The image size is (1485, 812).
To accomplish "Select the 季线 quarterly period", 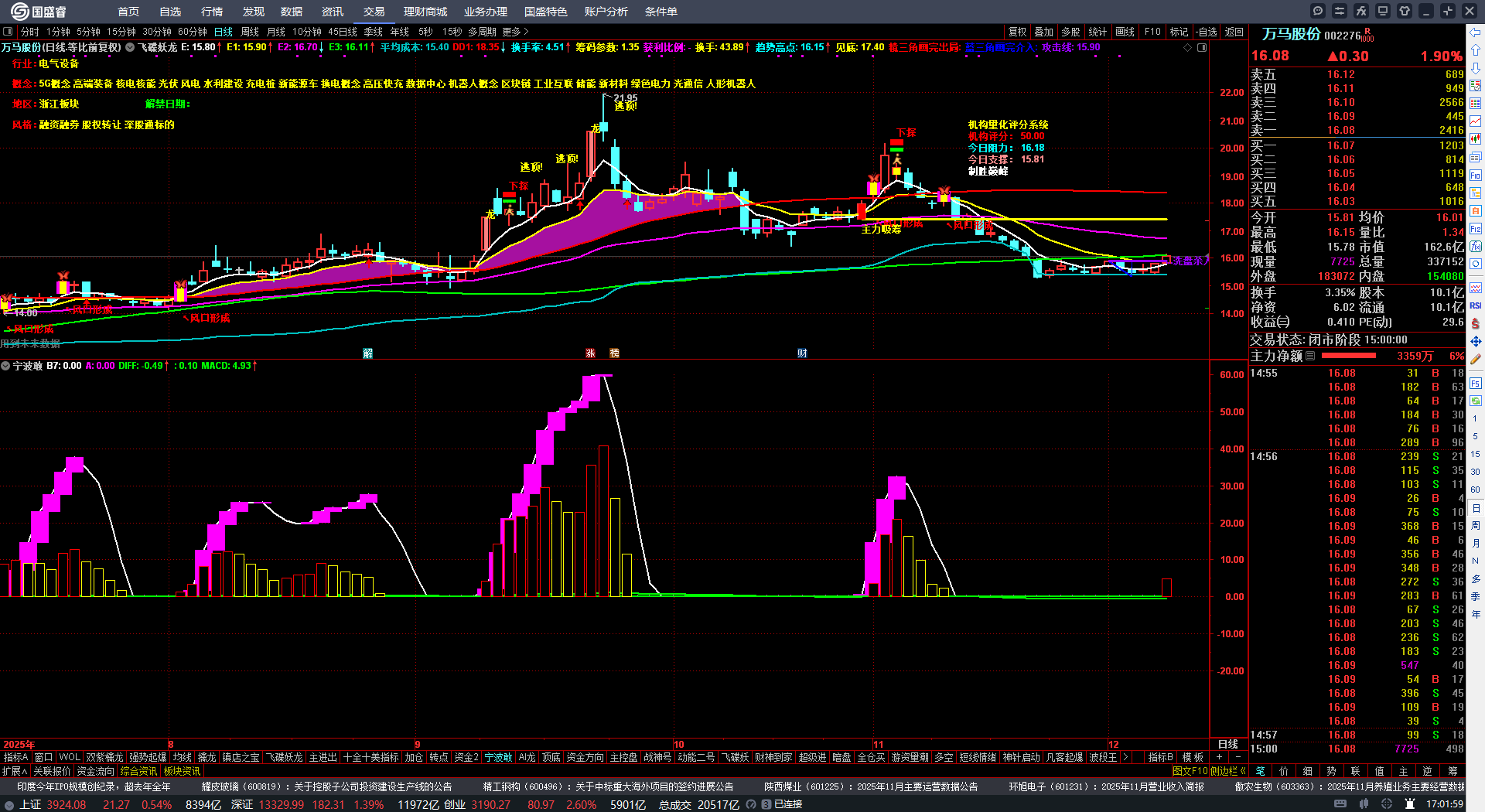I will (x=374, y=32).
